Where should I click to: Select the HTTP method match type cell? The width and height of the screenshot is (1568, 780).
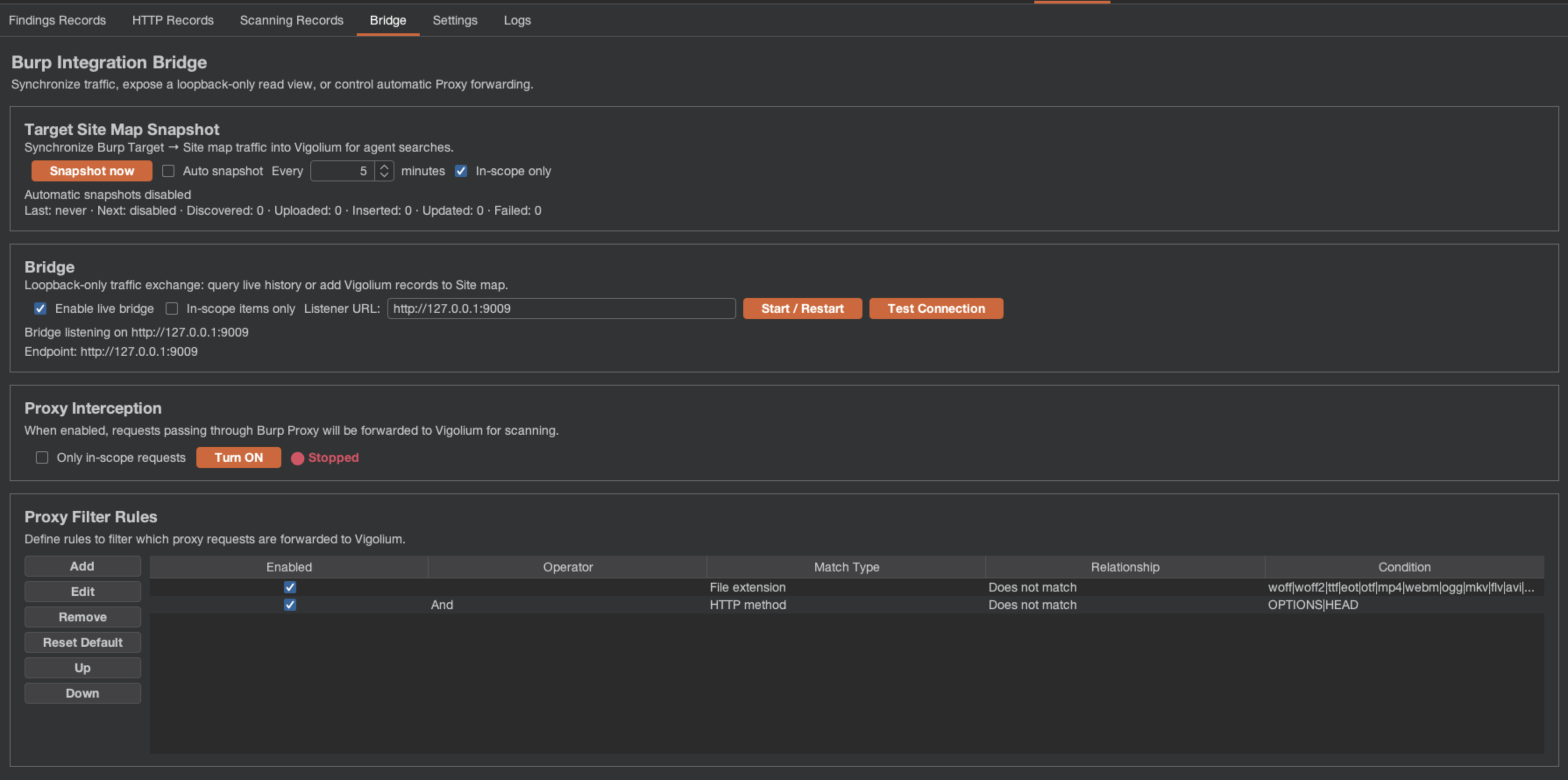click(846, 605)
